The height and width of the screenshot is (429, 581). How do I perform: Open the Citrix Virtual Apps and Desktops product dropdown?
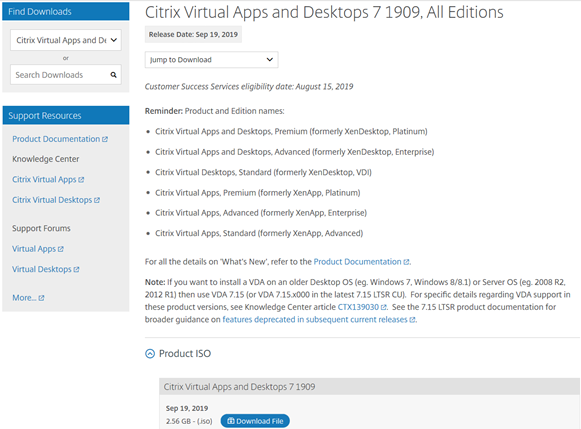pyautogui.click(x=66, y=40)
